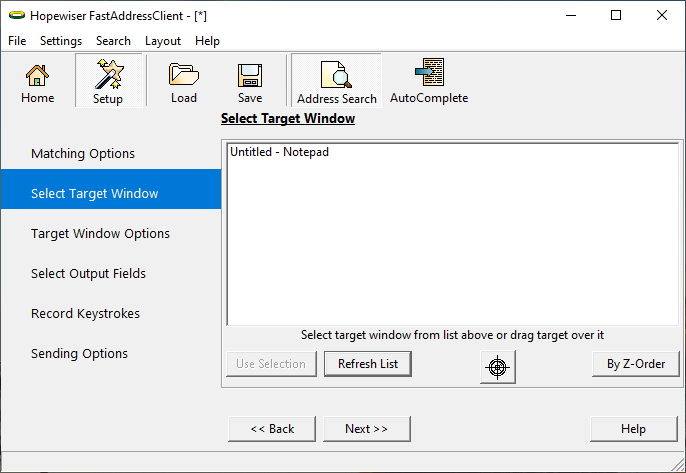Select 'Untitled - Notepad' in the window list
This screenshot has height=473, width=686.
click(280, 152)
